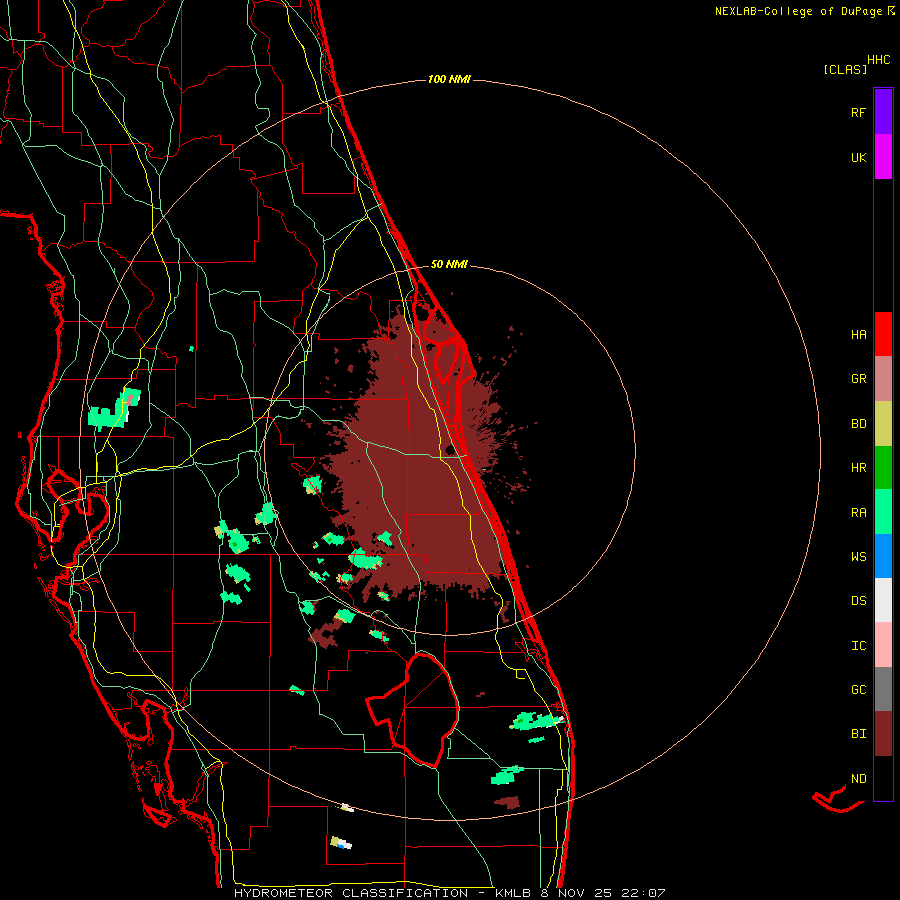Click the magenta UK color swatch
Viewport: 900px width, 900px height.
tap(883, 157)
